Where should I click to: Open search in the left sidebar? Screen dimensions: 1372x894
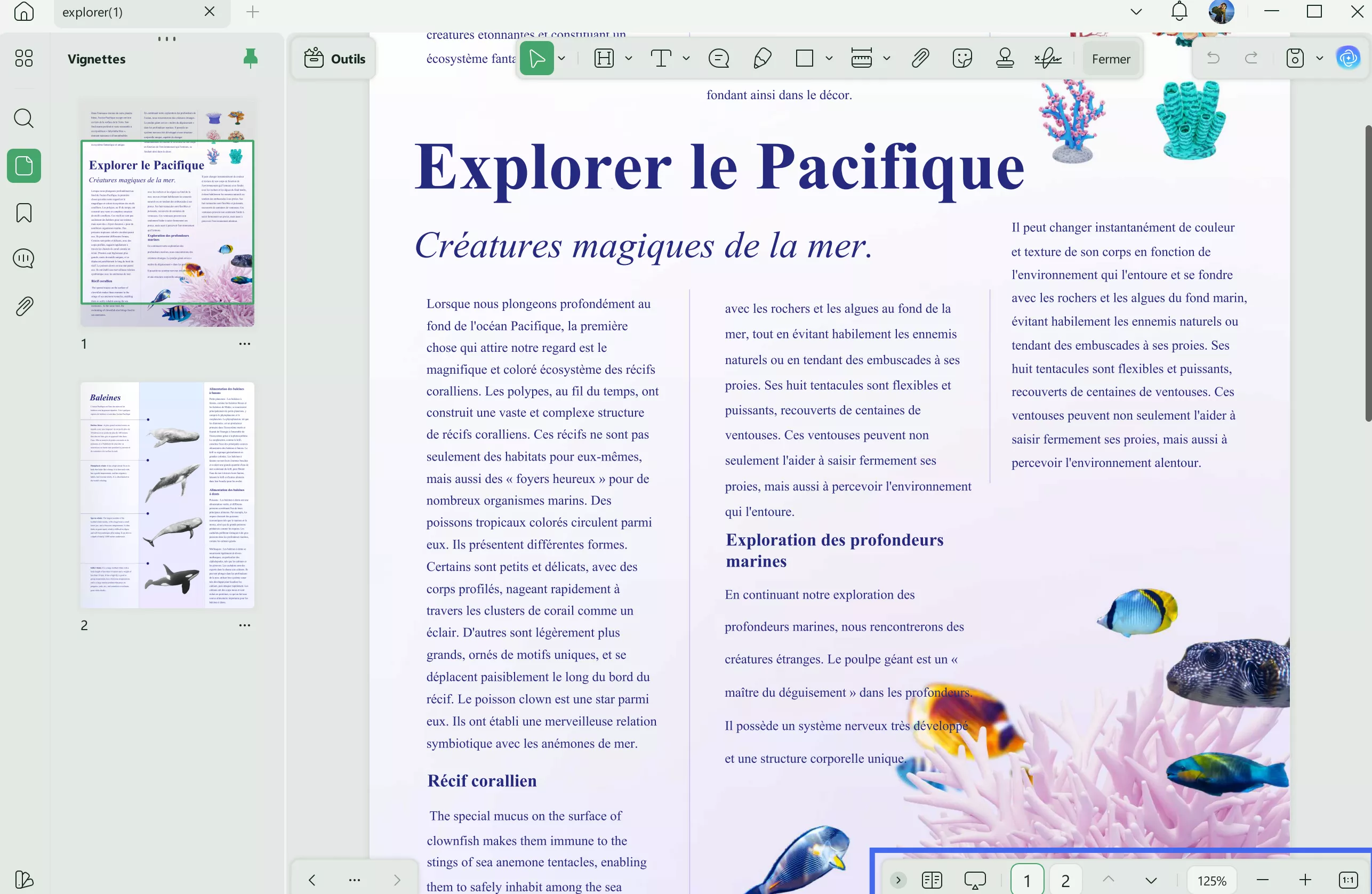click(x=23, y=119)
